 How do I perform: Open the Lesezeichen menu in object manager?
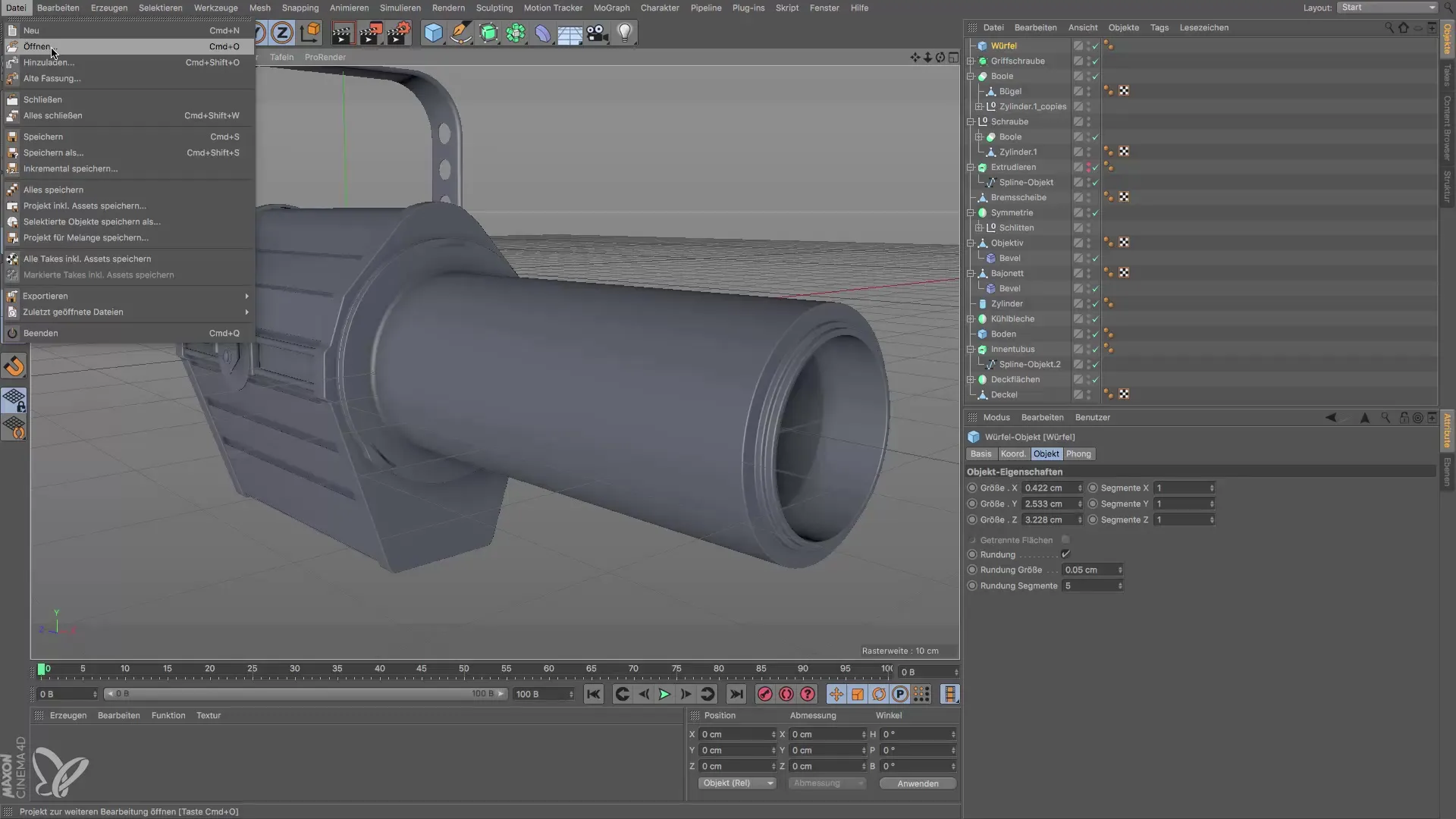click(x=1203, y=27)
